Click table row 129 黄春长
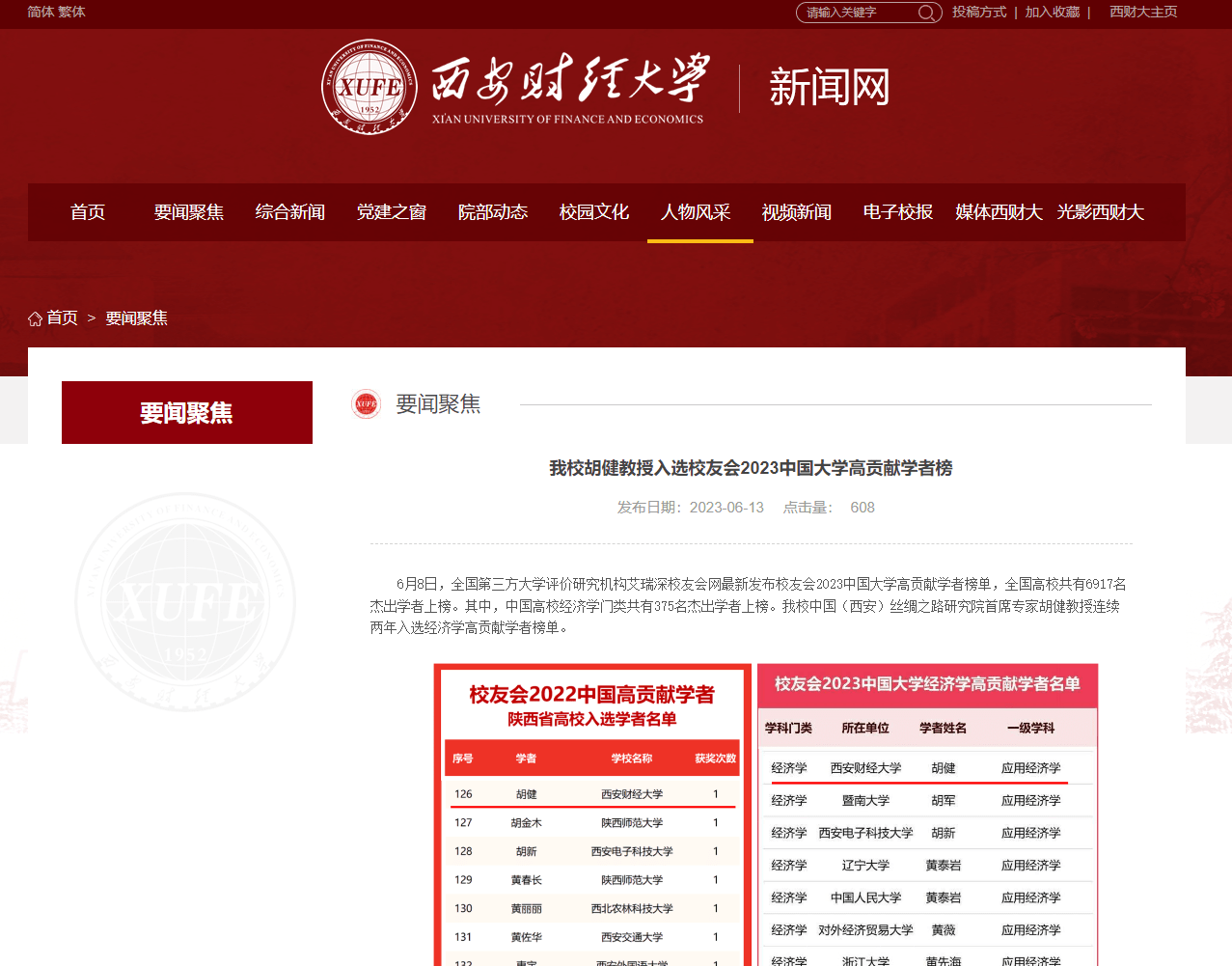 (592, 880)
